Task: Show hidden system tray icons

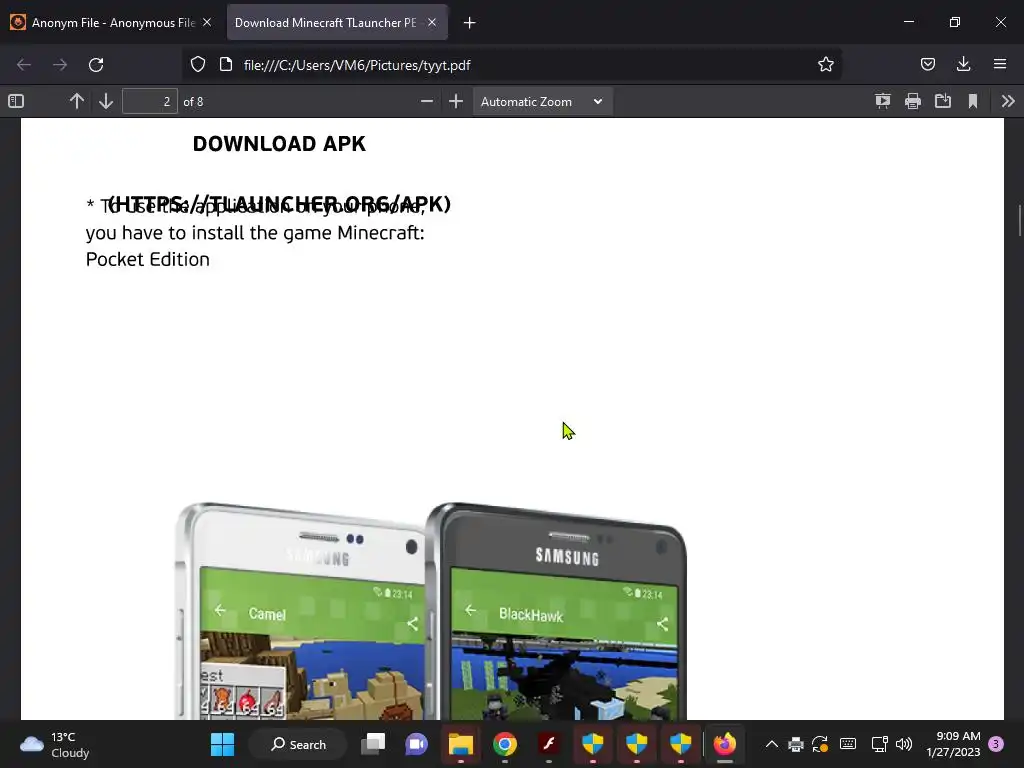Action: point(771,744)
